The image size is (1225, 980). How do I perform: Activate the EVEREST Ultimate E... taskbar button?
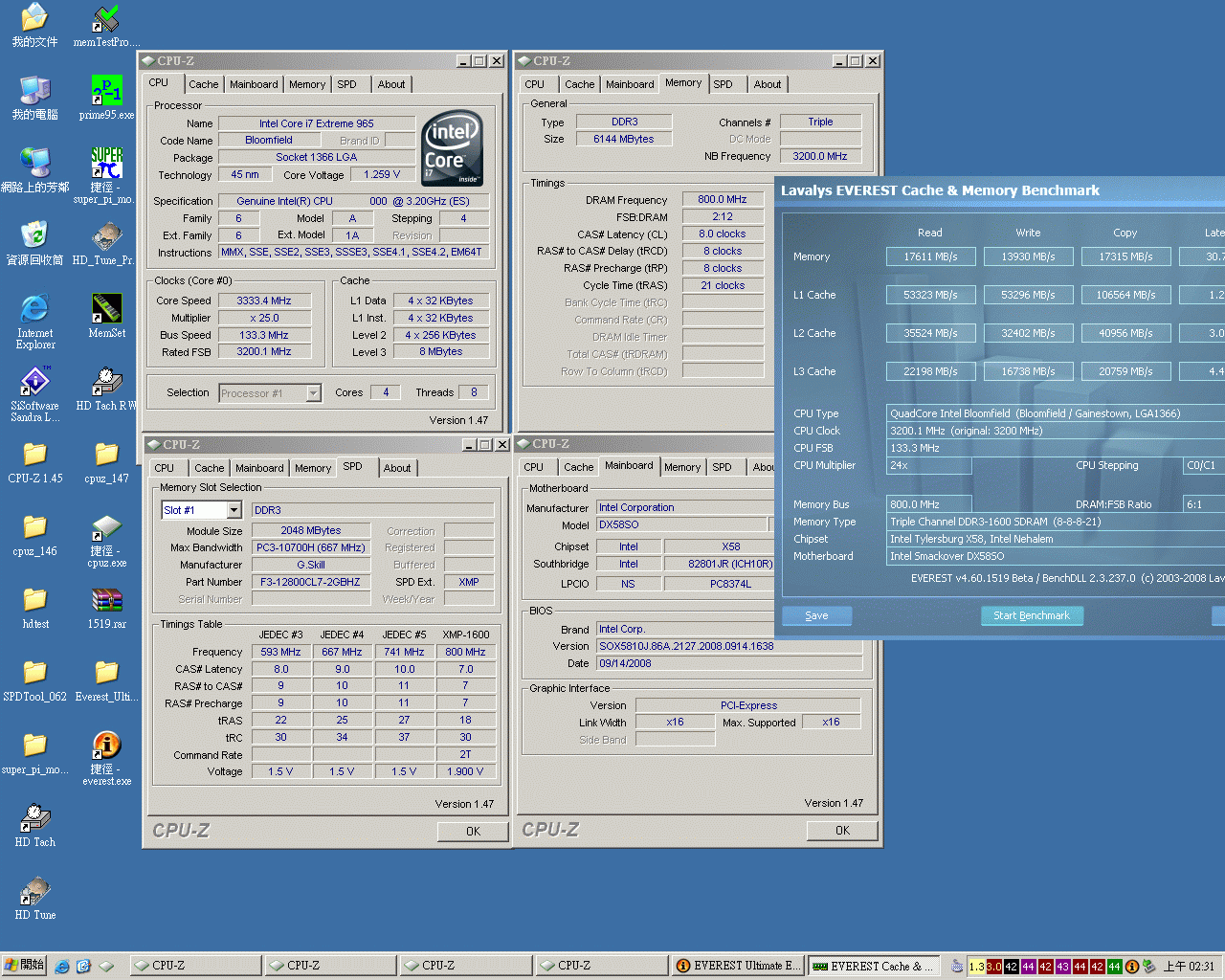click(738, 966)
